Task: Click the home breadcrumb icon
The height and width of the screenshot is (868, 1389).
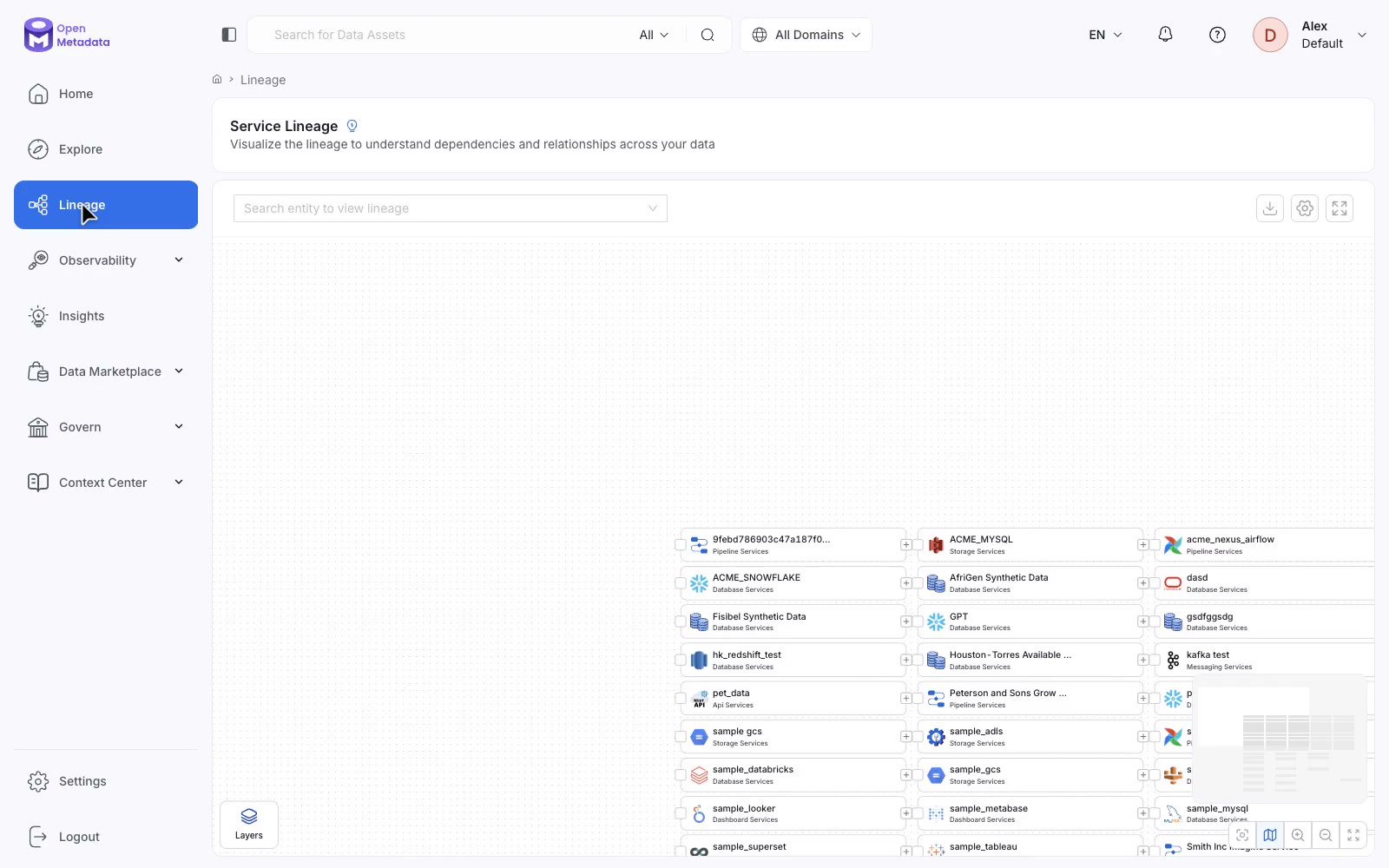Action: (217, 79)
